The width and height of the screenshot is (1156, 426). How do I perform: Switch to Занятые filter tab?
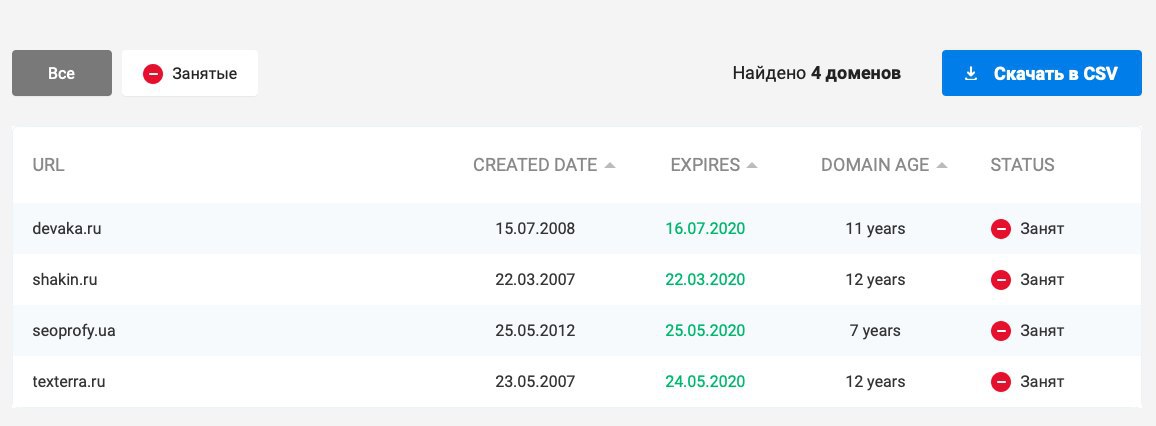[x=190, y=74]
